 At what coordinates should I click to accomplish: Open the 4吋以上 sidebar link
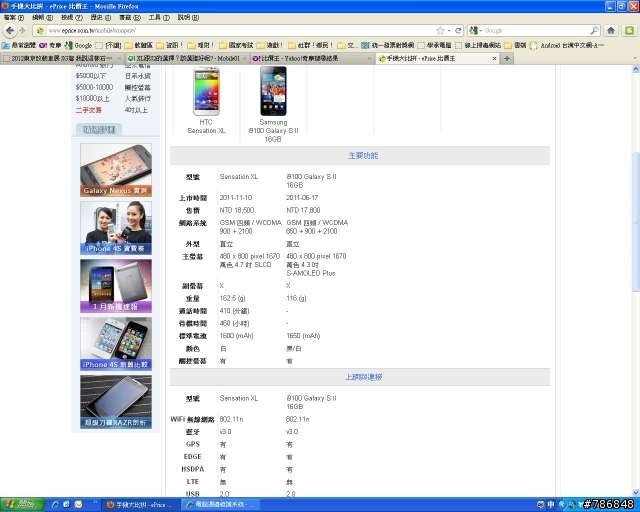click(x=136, y=110)
